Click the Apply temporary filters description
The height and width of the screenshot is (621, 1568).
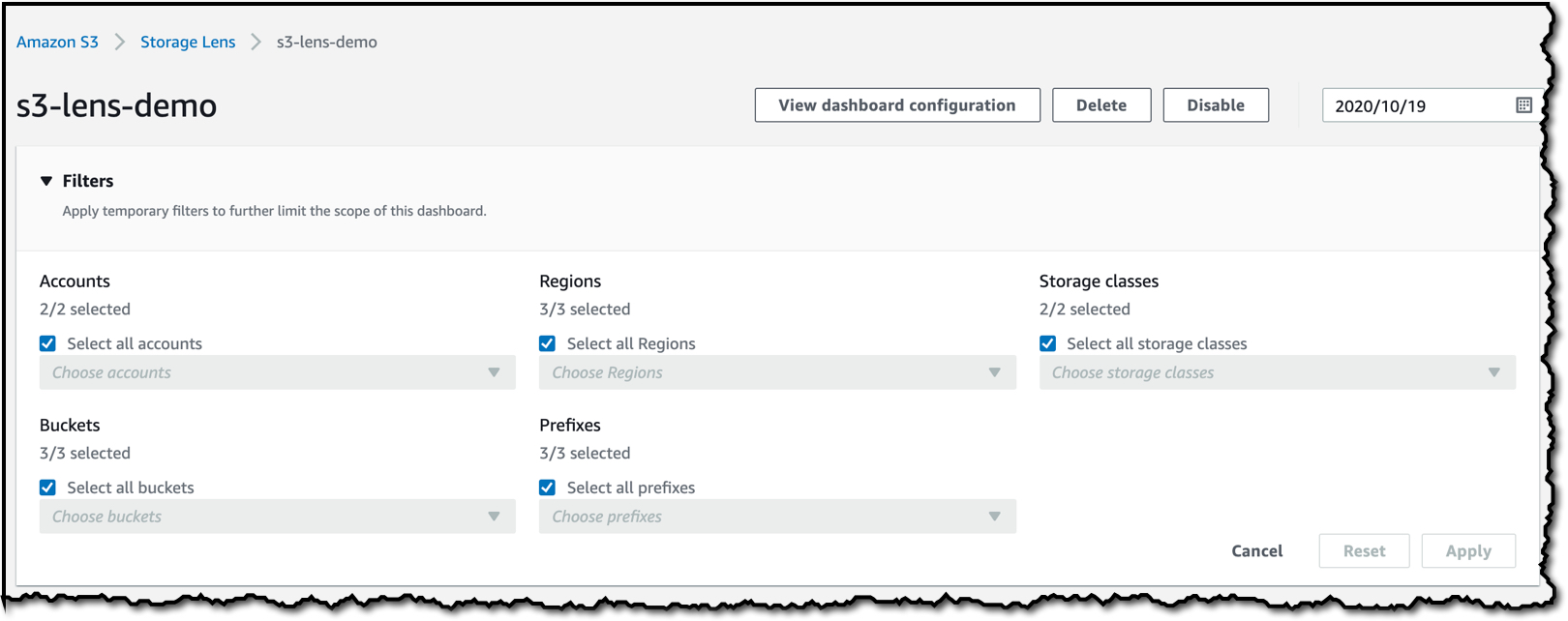(x=275, y=211)
